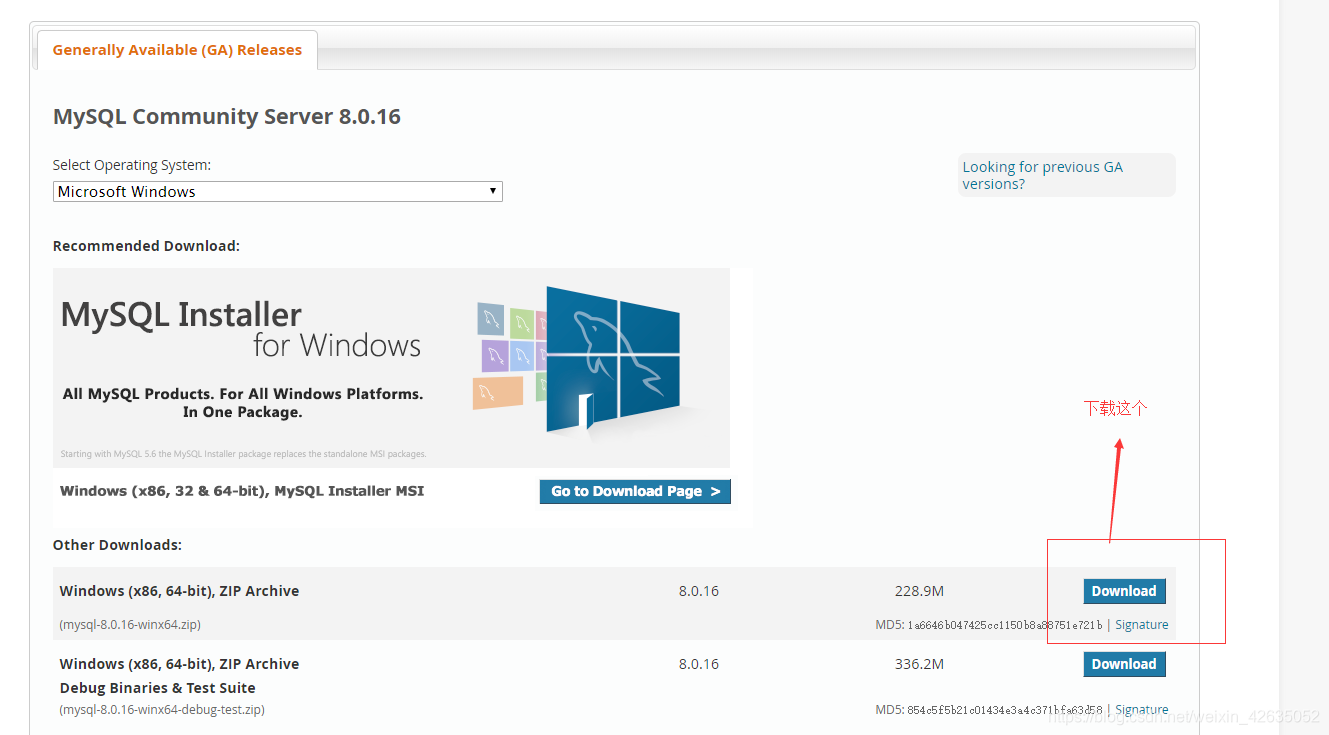The height and width of the screenshot is (735, 1329).
Task: Click the Go to Download Page button
Action: coord(635,491)
